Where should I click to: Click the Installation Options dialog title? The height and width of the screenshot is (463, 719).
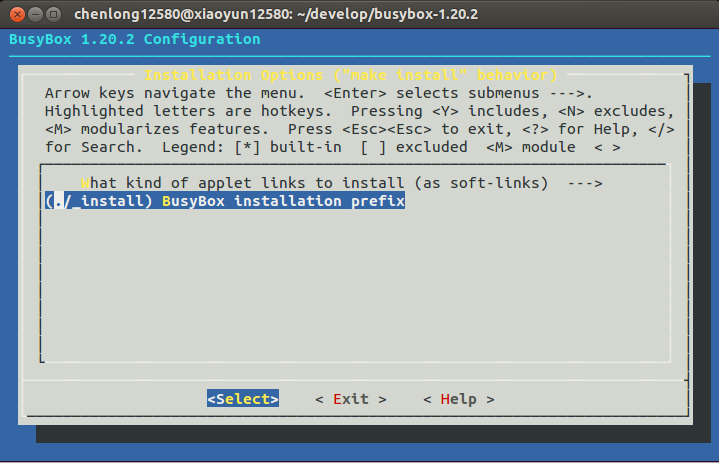351,75
